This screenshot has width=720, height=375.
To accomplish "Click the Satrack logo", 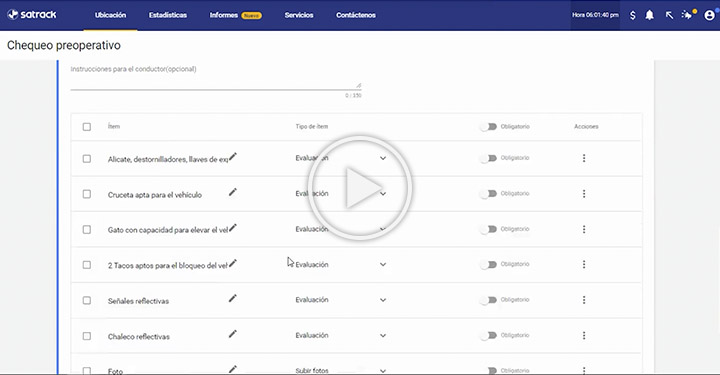I will click(32, 15).
